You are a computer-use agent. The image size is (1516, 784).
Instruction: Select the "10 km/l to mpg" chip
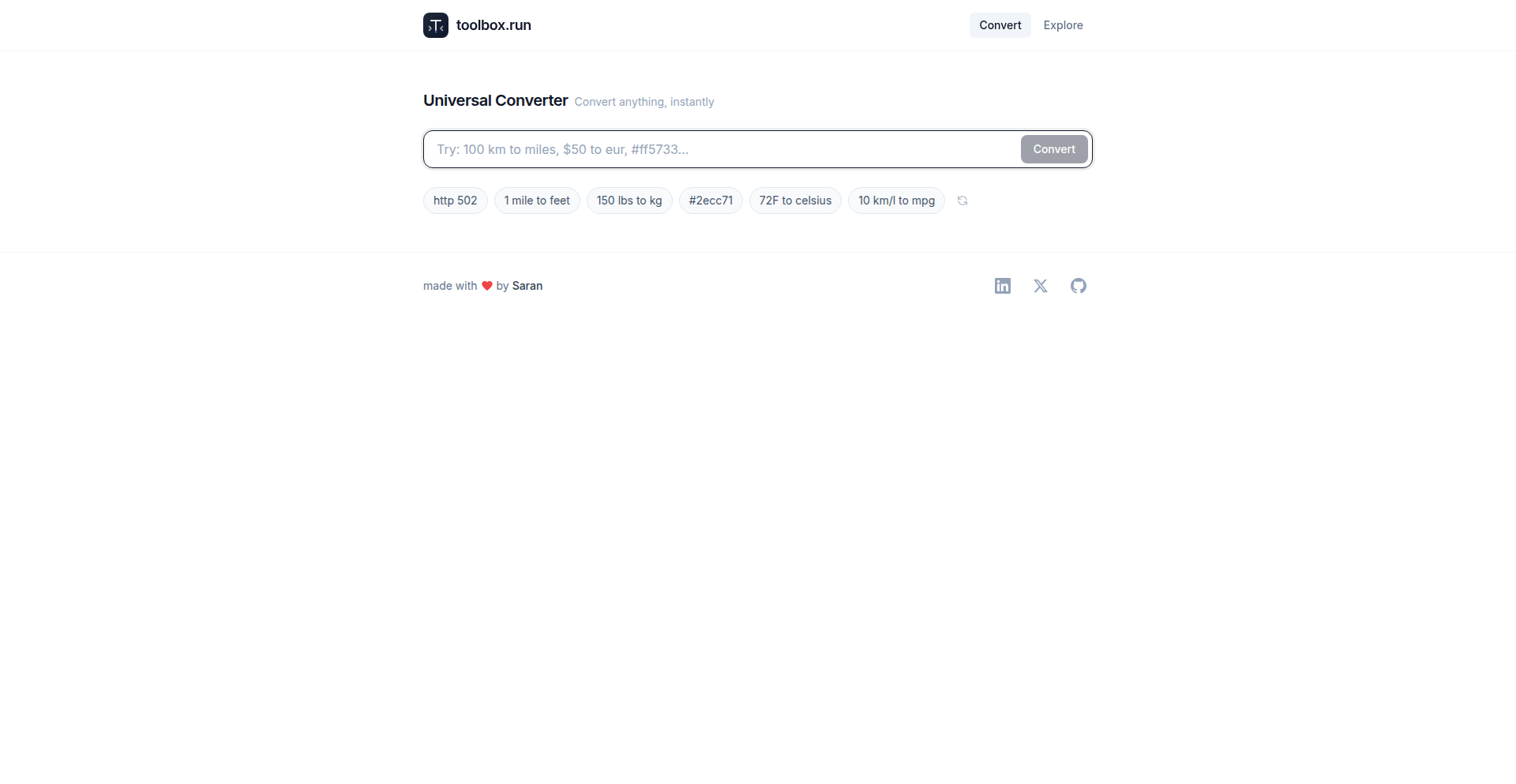pos(896,201)
